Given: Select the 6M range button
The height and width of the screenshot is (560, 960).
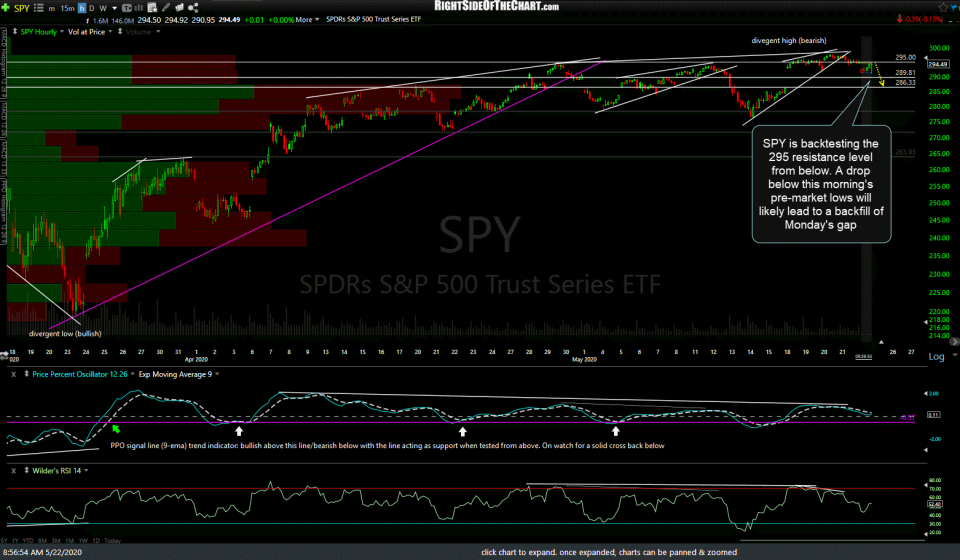Looking at the screenshot, I should [x=42, y=540].
